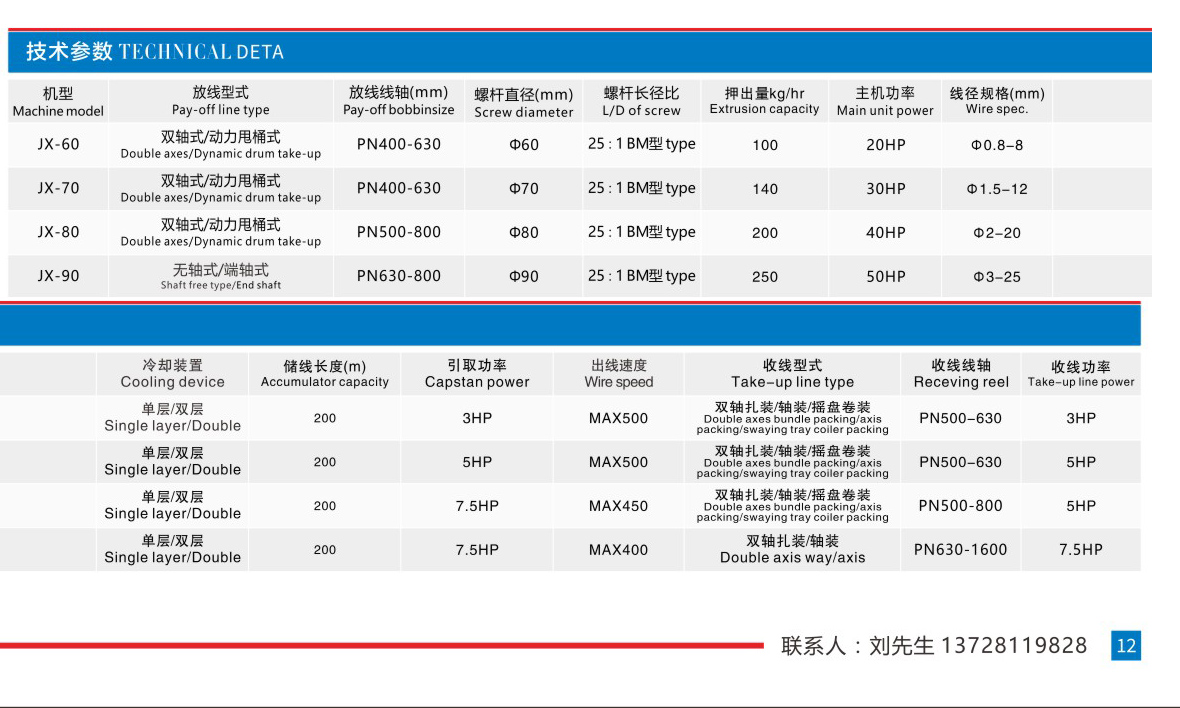Click the Cooling device column header

173,374
